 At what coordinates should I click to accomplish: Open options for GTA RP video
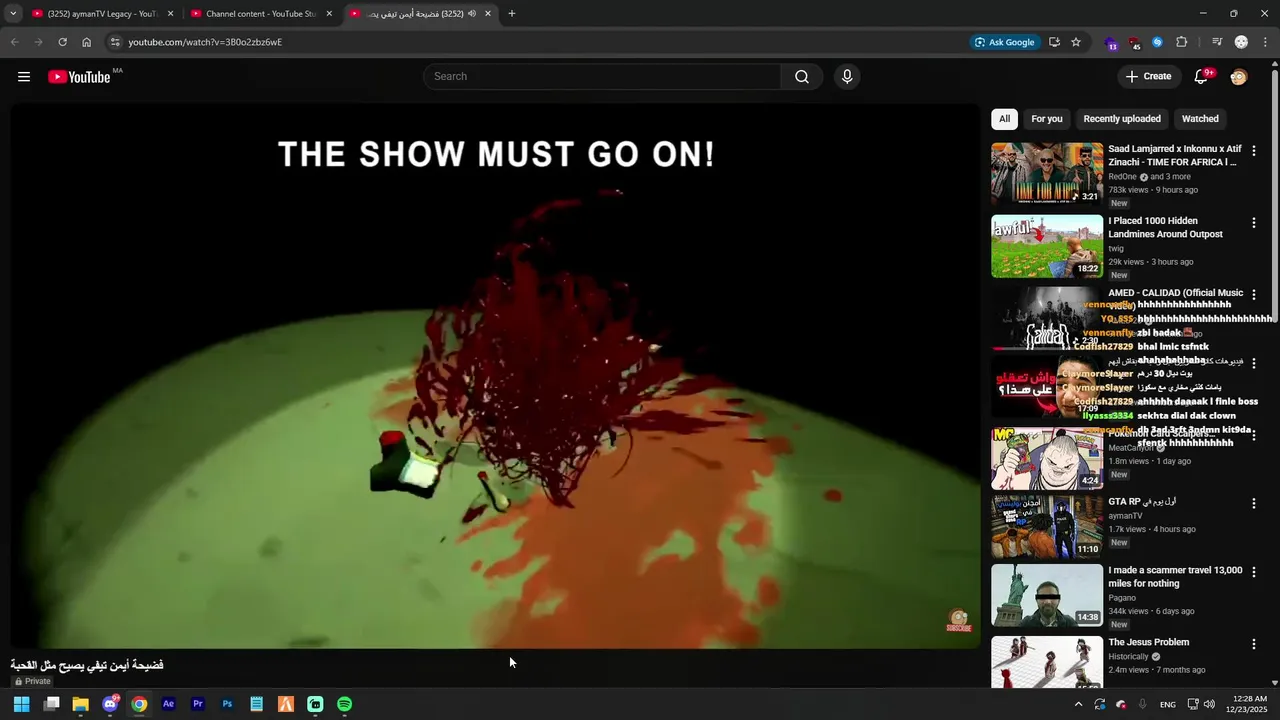tap(1254, 504)
